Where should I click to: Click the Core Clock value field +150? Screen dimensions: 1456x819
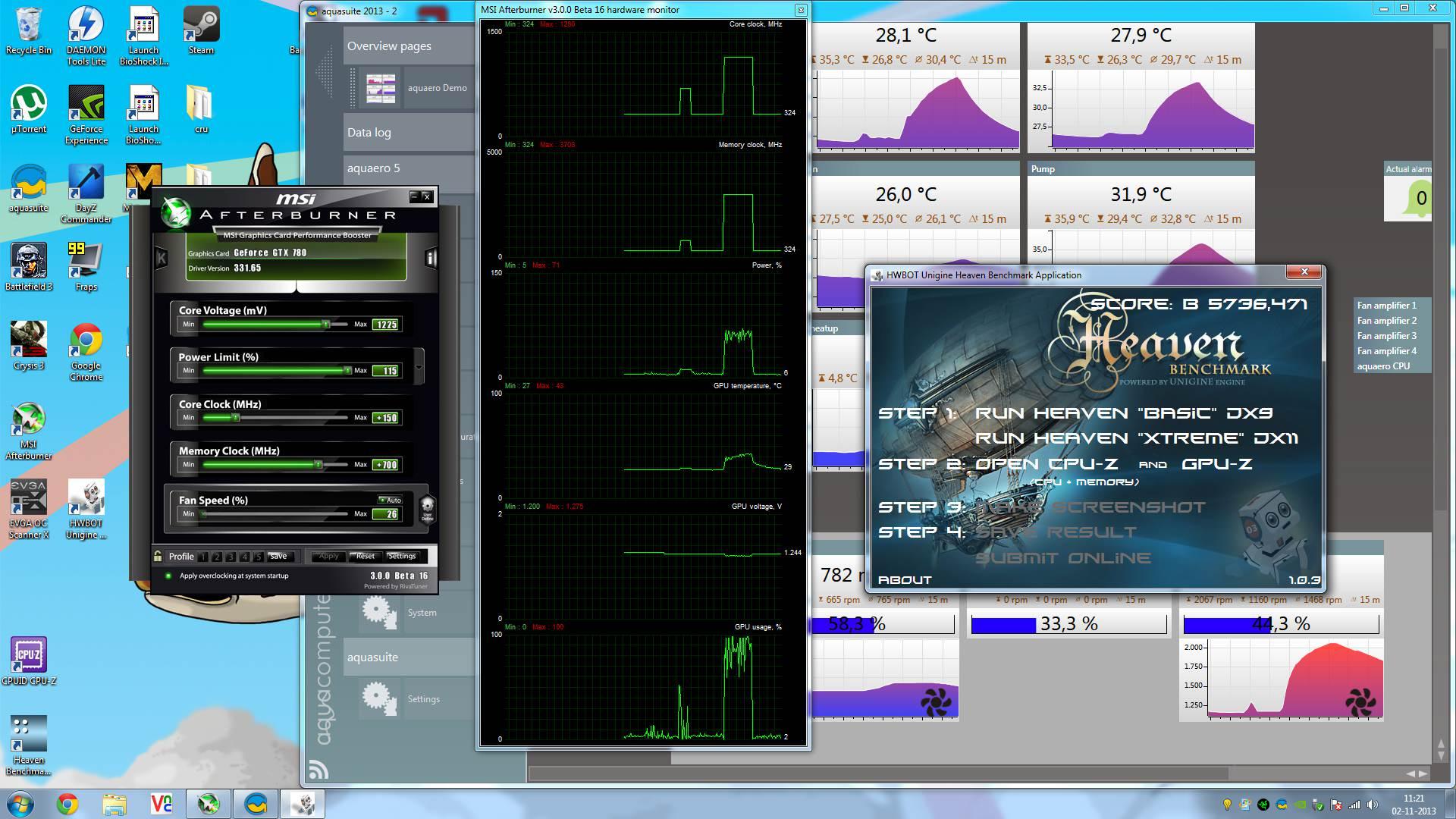coord(387,418)
